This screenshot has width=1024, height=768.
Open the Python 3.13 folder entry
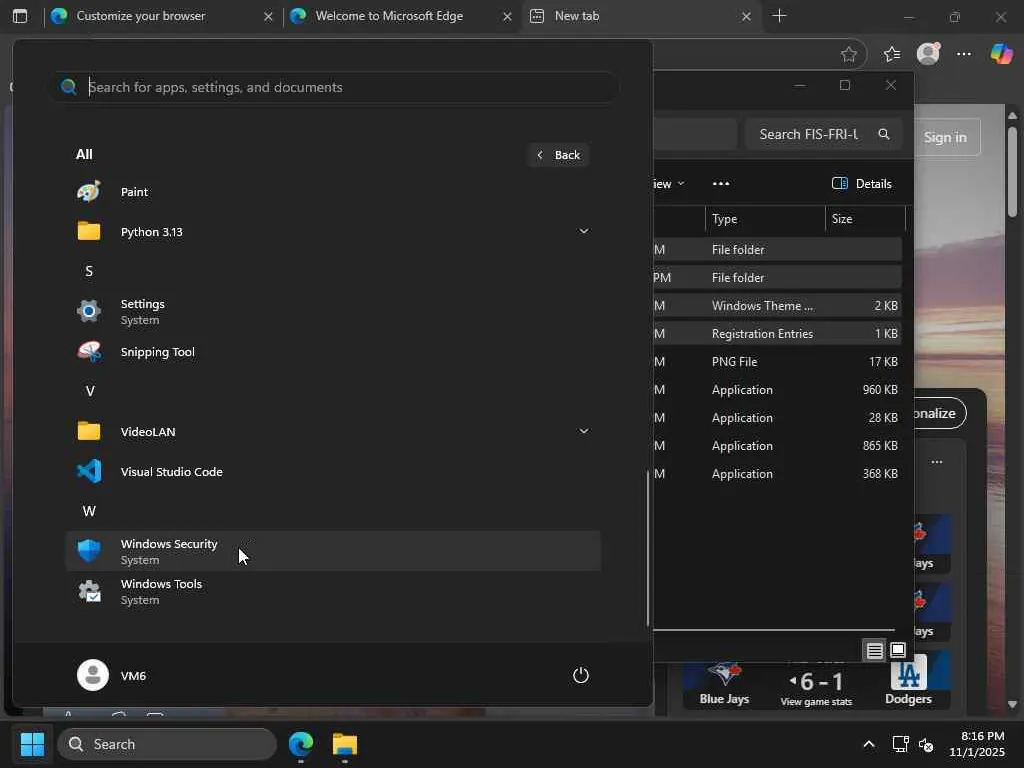333,232
